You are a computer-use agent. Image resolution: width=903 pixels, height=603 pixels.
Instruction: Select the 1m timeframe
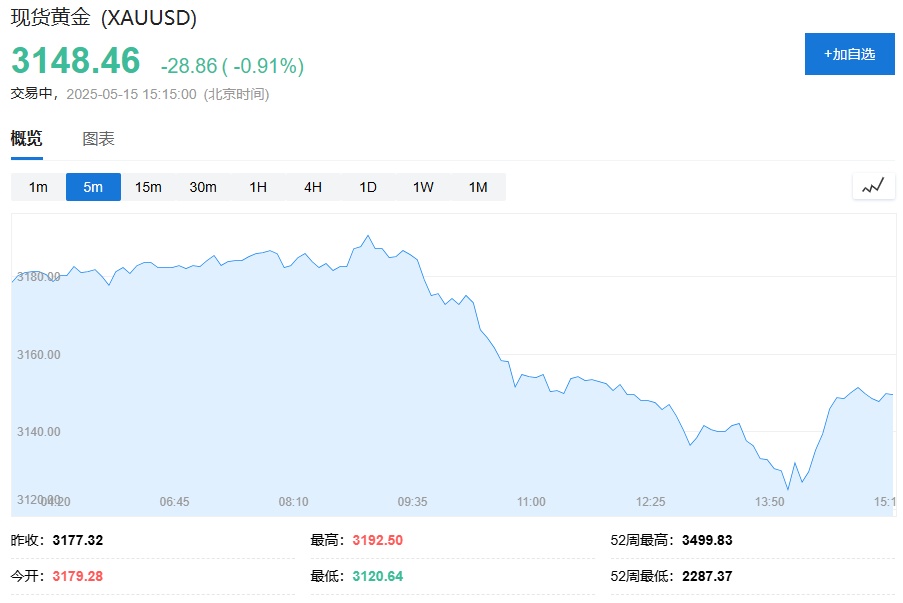pyautogui.click(x=38, y=187)
